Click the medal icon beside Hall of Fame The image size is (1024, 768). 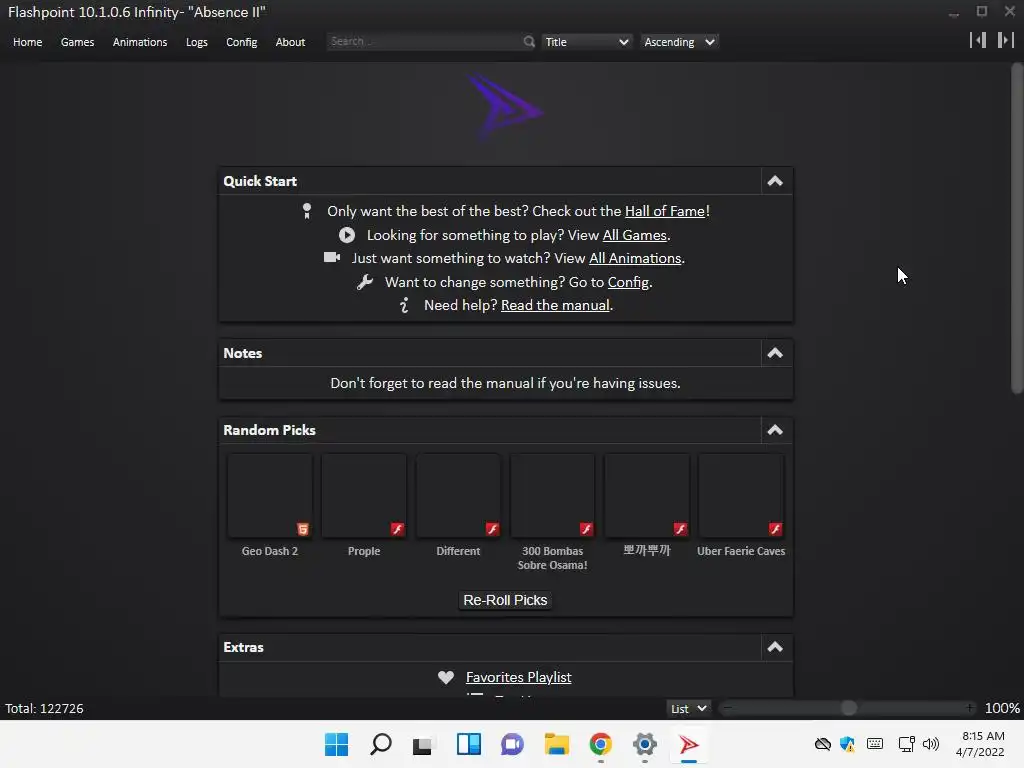(306, 211)
